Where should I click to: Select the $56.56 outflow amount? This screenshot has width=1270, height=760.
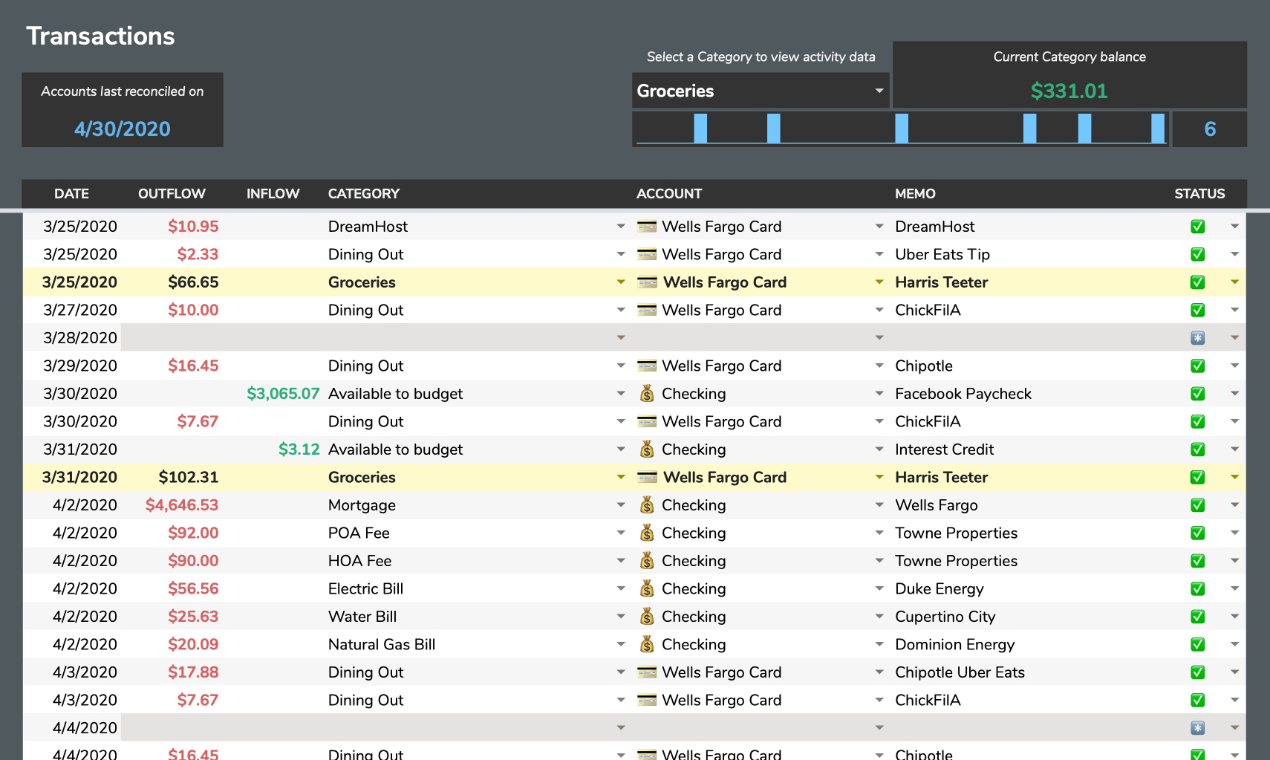(x=193, y=589)
